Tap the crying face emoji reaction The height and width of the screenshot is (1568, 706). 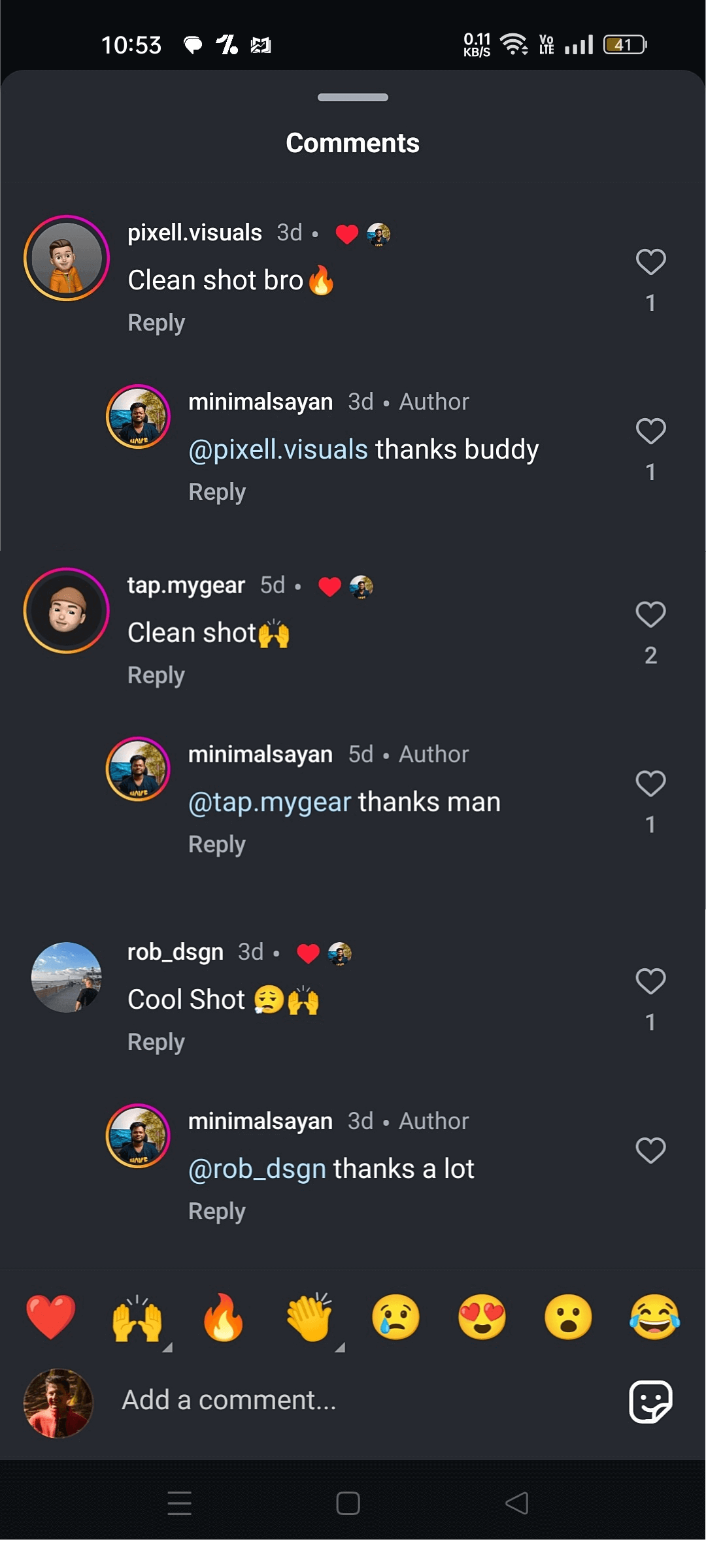(x=395, y=1317)
